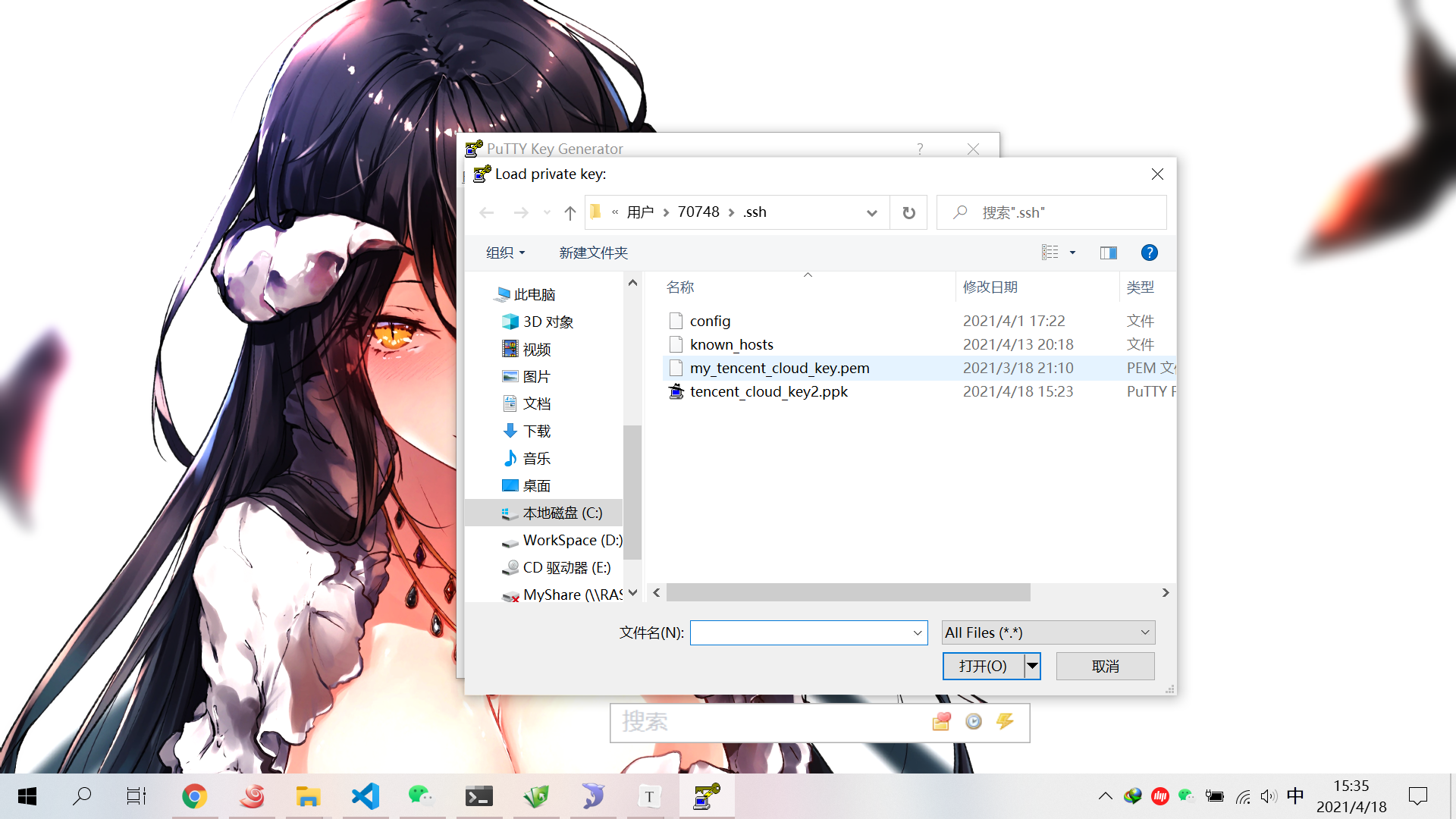This screenshot has width=1456, height=819.
Task: Open the 视频 folder
Action: 527,349
